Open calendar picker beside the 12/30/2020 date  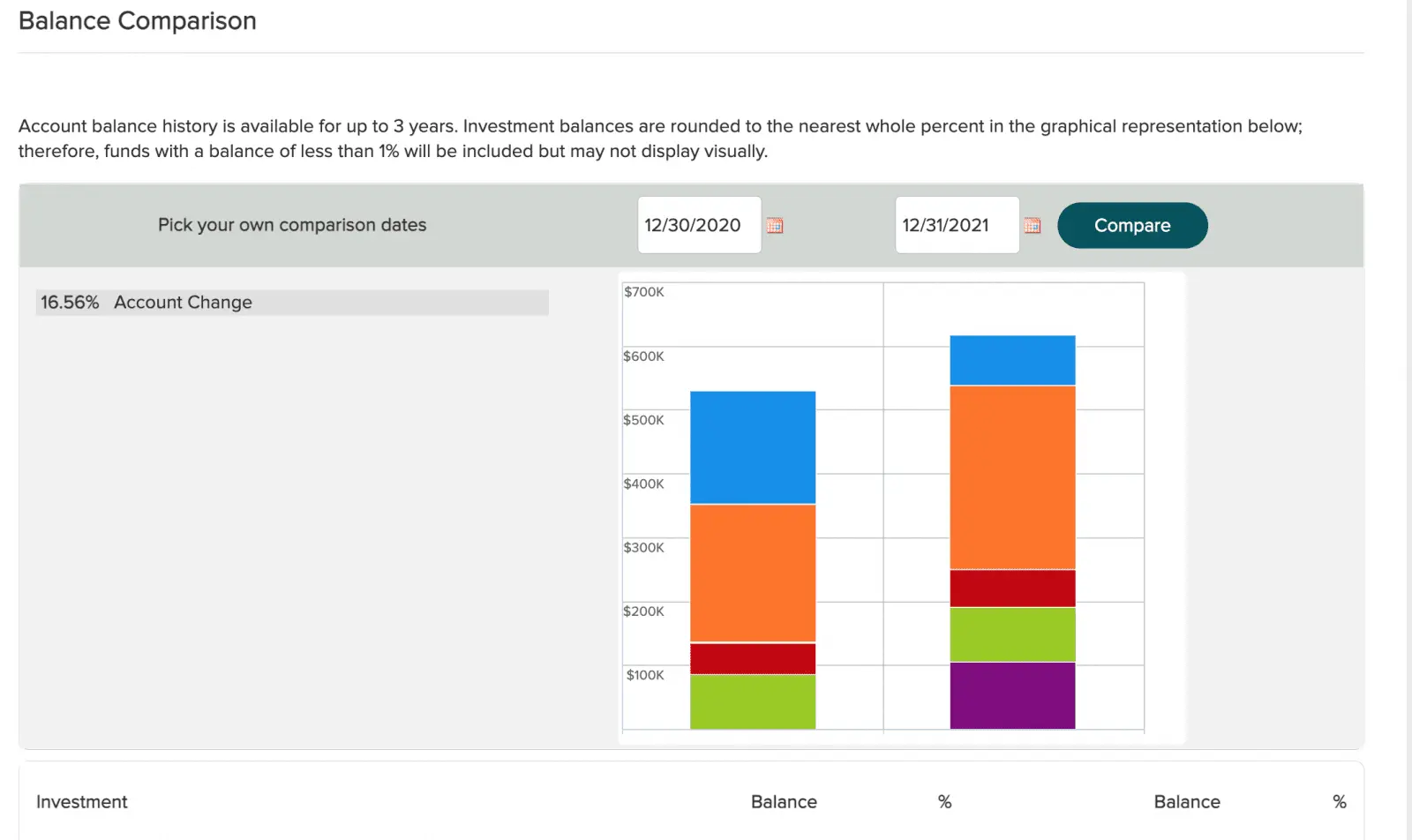(775, 226)
